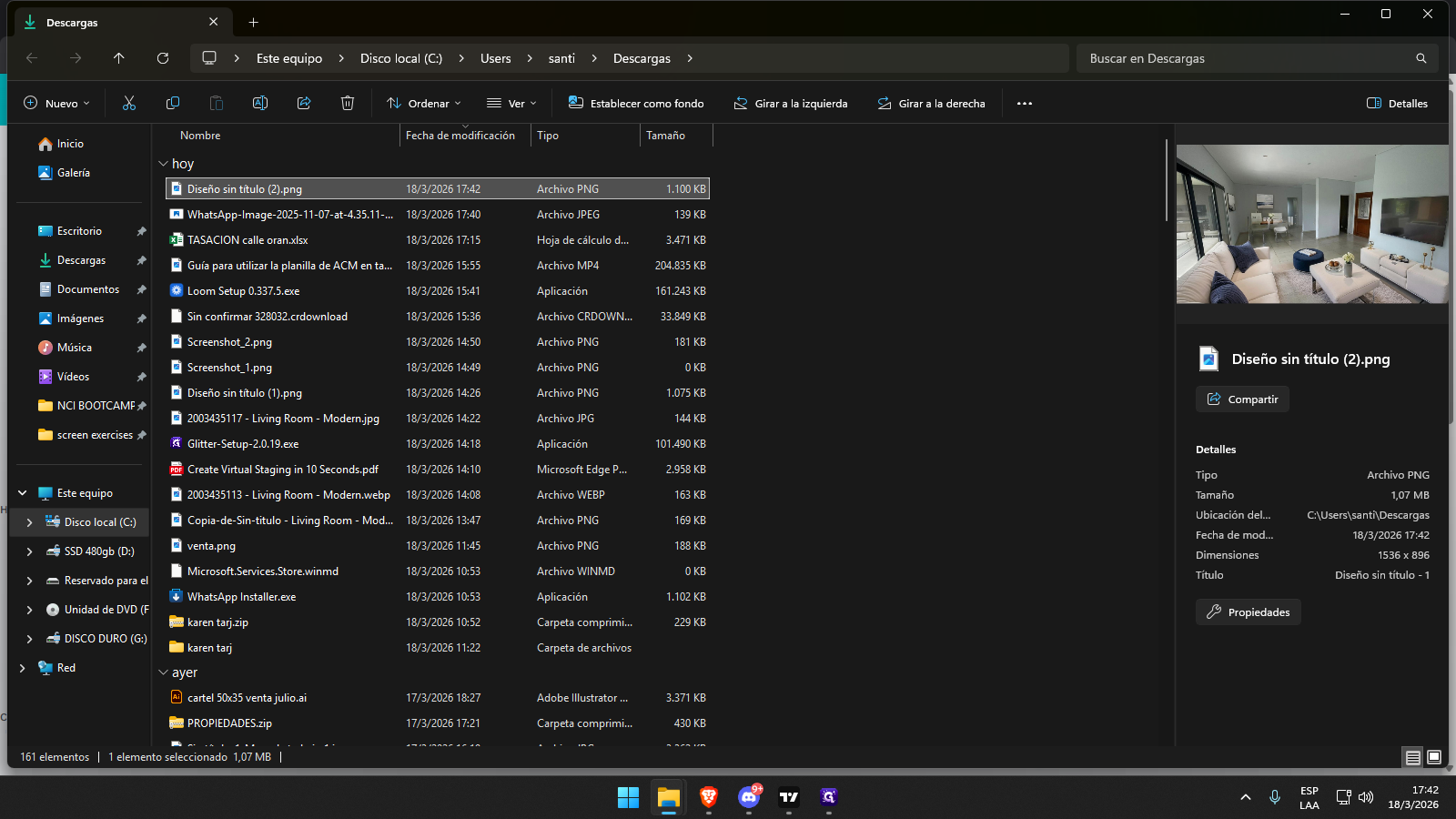This screenshot has height=819, width=1456.
Task: Click the Cut scissors icon in toolbar
Action: point(129,104)
